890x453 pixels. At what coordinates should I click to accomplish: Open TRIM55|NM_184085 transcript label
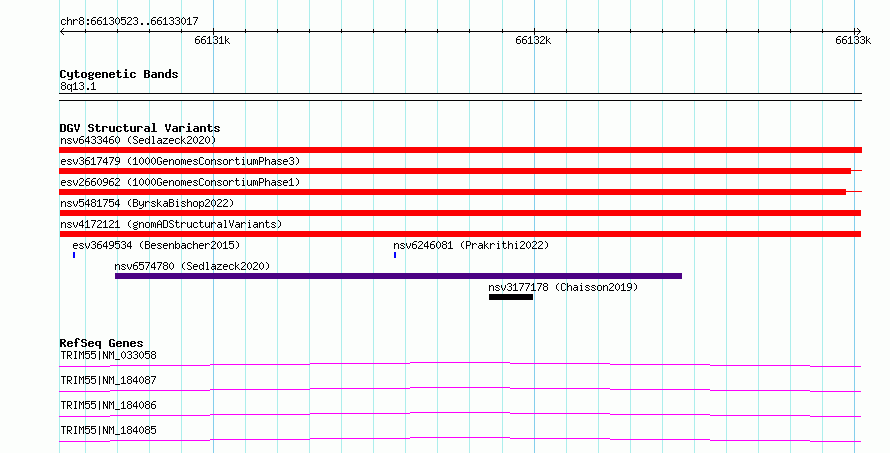point(108,430)
